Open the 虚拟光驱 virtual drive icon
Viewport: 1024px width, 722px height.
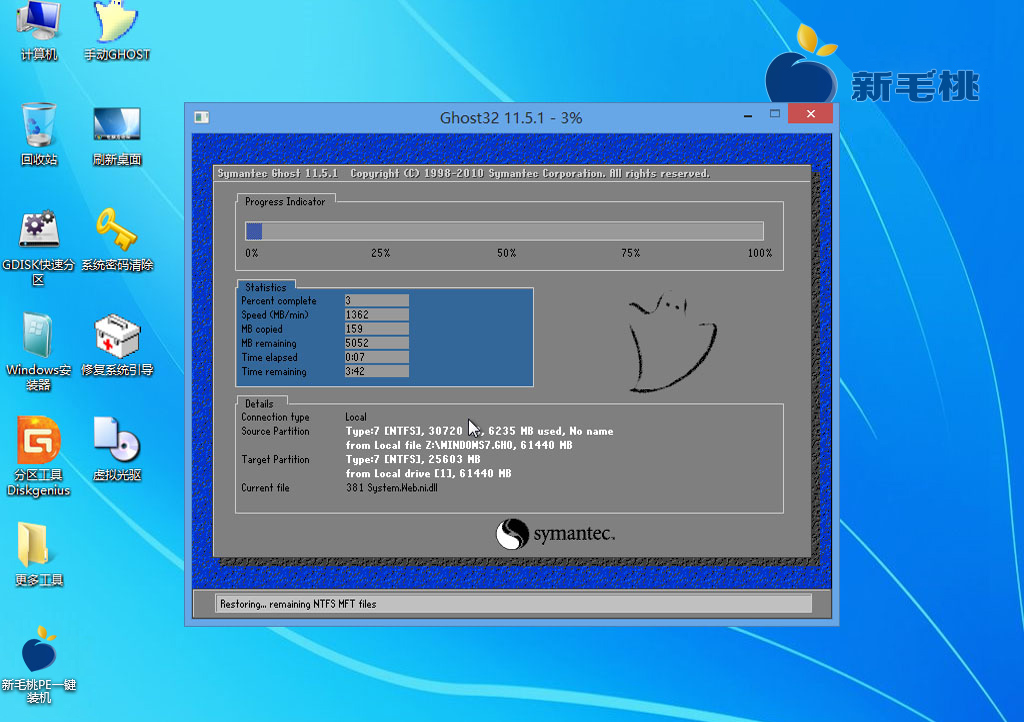pyautogui.click(x=117, y=449)
